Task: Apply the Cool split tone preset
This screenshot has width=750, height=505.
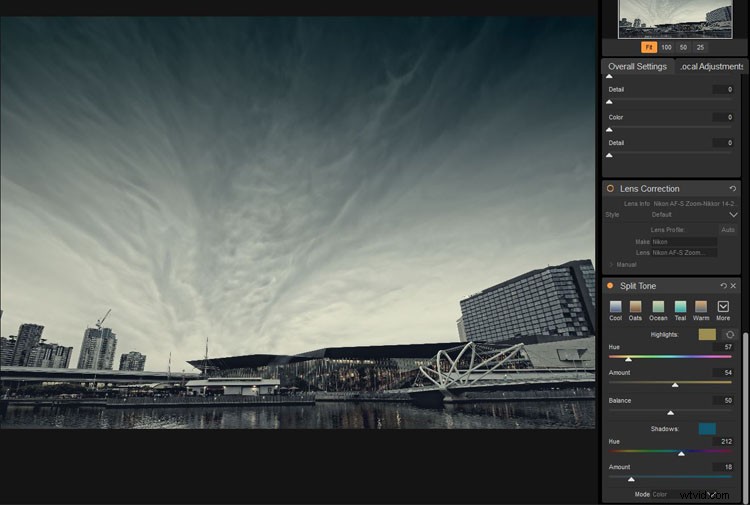Action: 616,310
